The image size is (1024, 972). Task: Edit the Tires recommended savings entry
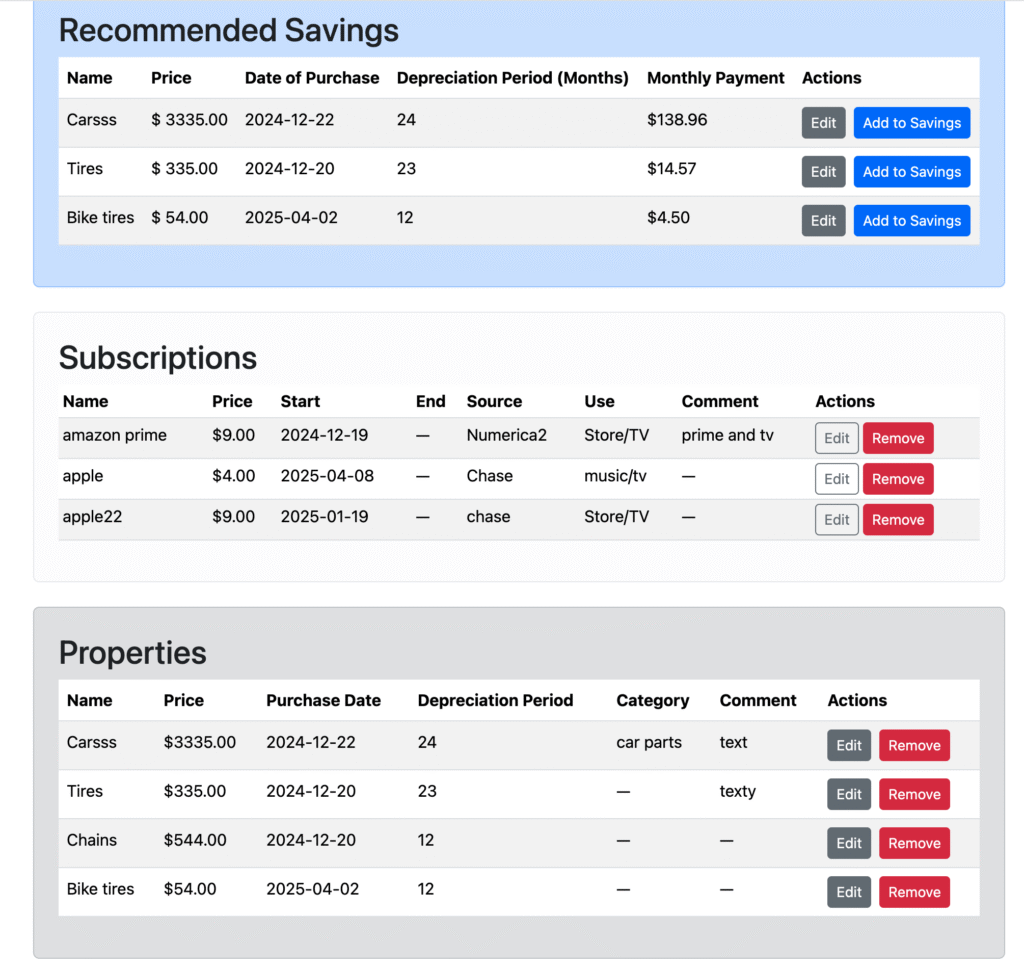(x=823, y=172)
